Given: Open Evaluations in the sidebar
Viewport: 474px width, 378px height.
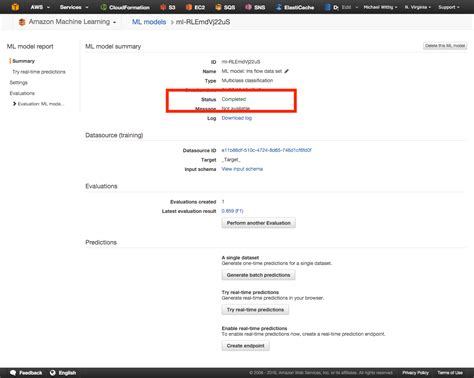Looking at the screenshot, I should pyautogui.click(x=22, y=93).
